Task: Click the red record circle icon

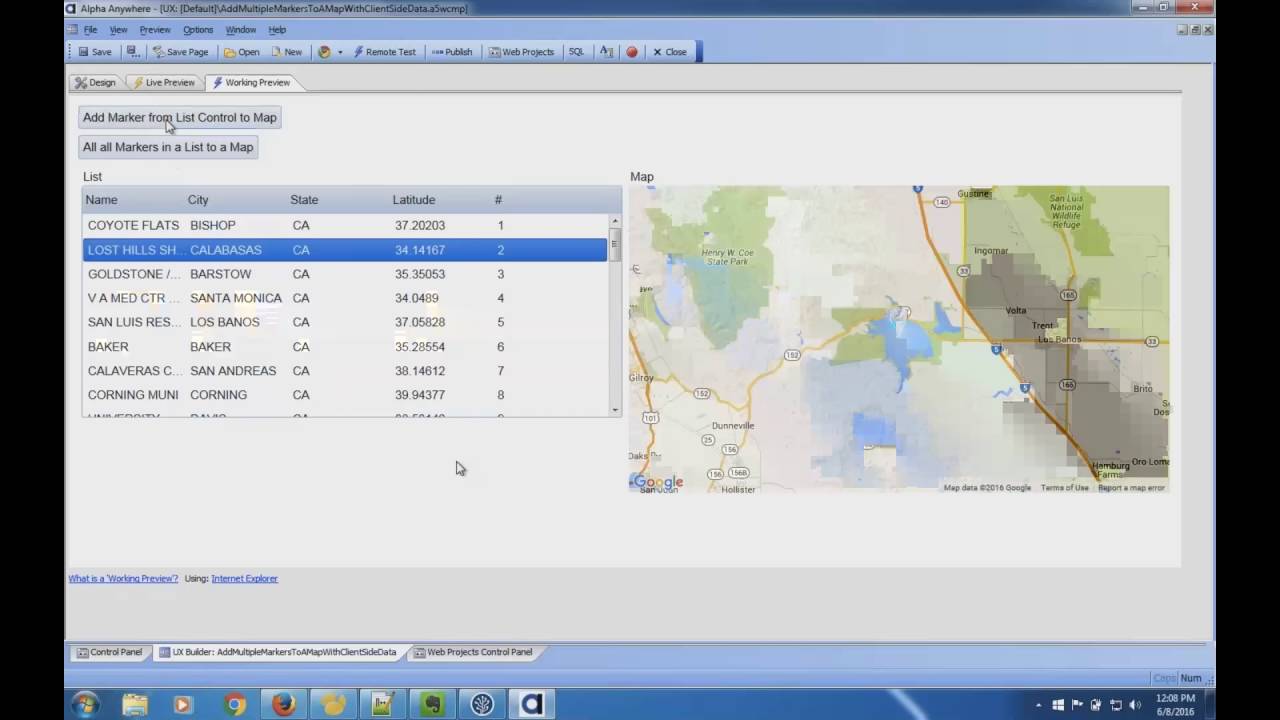Action: point(632,52)
